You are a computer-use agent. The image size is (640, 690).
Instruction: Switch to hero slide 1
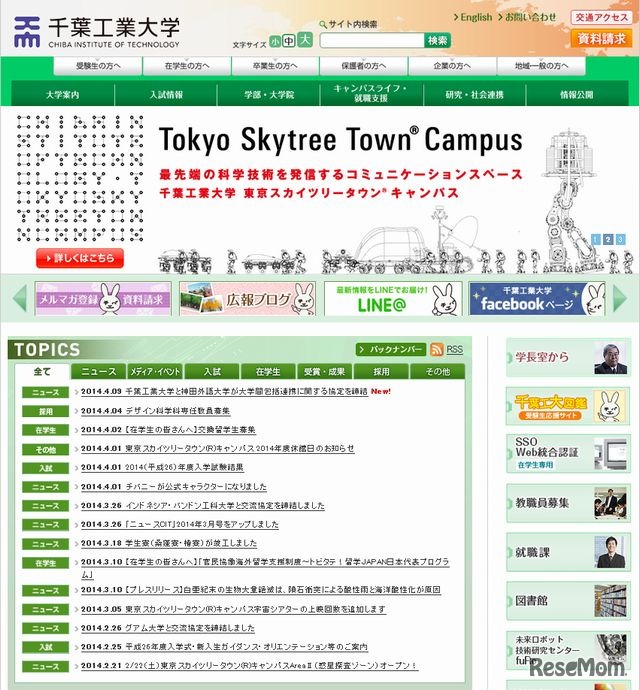596,239
